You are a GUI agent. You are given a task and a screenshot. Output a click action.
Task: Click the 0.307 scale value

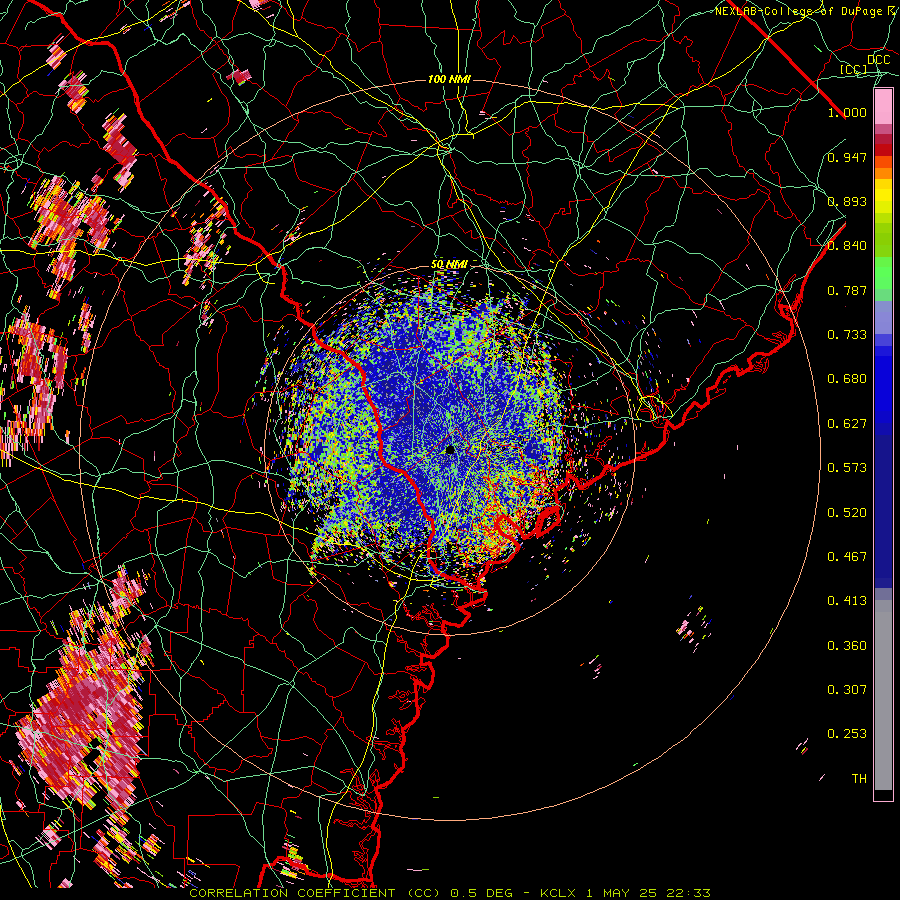(847, 690)
